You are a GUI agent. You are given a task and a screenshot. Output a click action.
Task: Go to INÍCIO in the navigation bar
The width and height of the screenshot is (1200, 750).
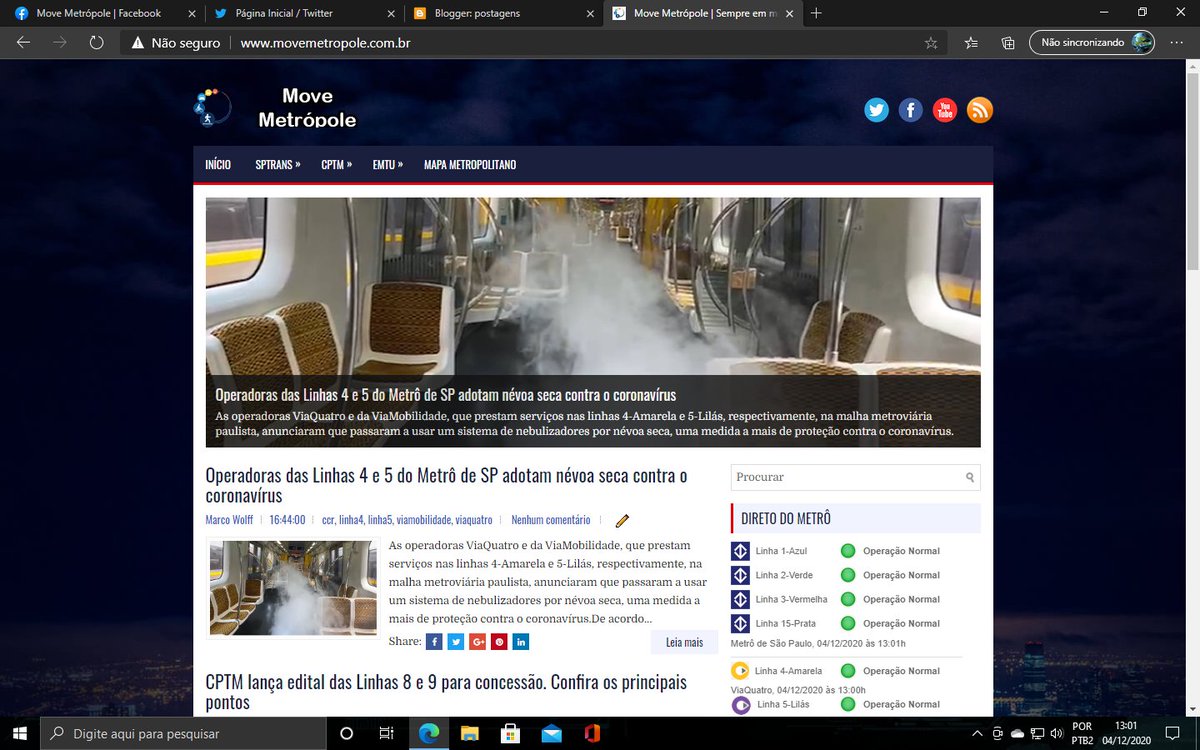[218, 165]
